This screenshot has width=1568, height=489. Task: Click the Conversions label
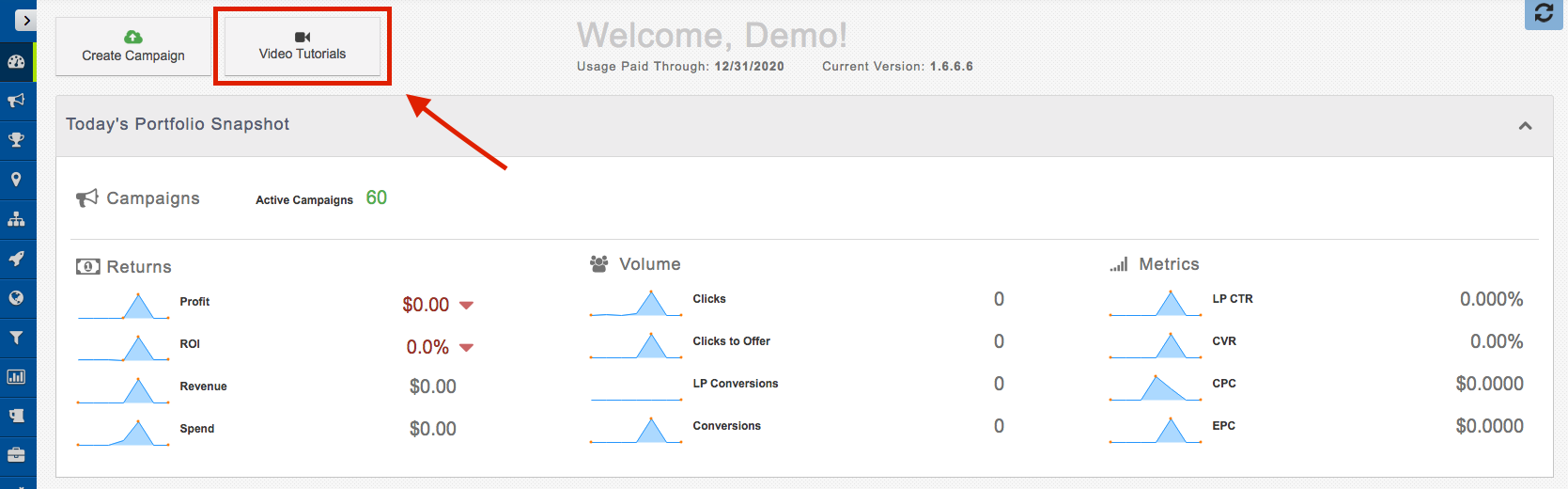(x=727, y=426)
